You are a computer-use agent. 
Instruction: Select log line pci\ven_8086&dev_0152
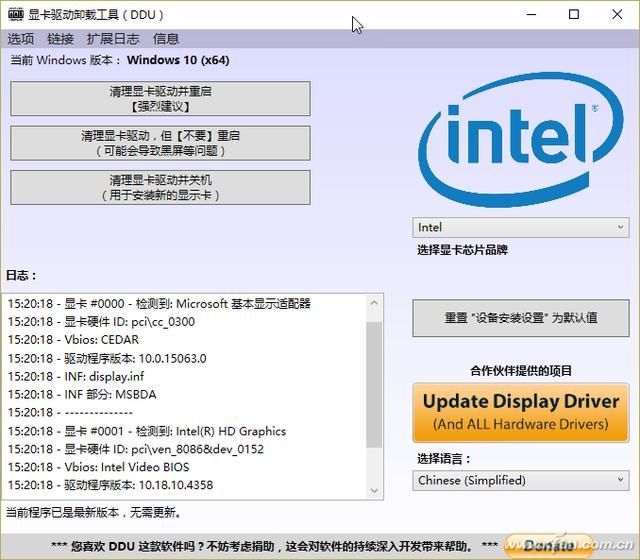coord(136,449)
